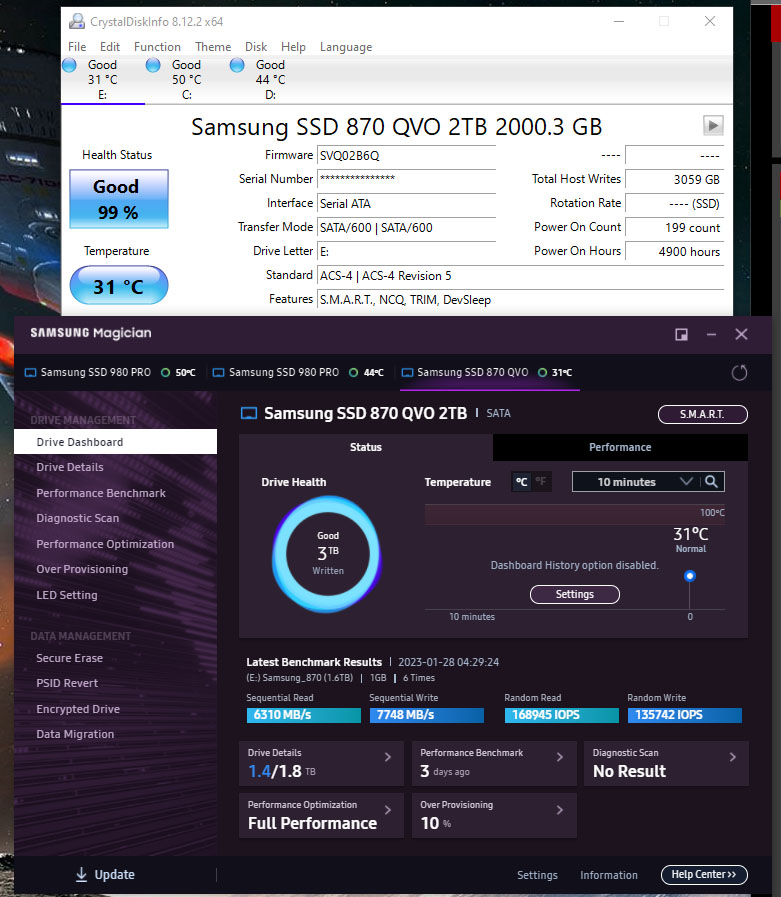Open the Disk menu in CrystalDiskInfo
The height and width of the screenshot is (897, 781).
[256, 47]
